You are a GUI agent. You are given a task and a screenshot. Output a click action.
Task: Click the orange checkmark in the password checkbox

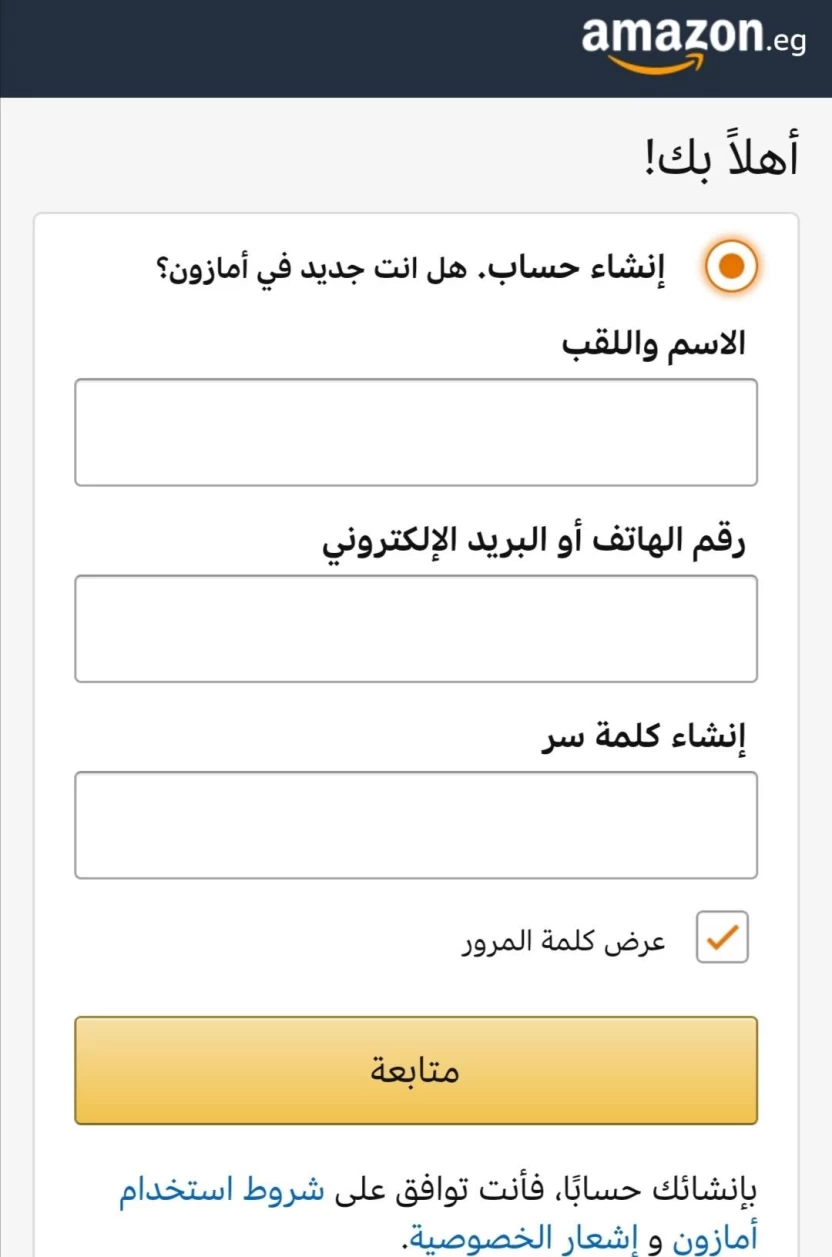720,936
